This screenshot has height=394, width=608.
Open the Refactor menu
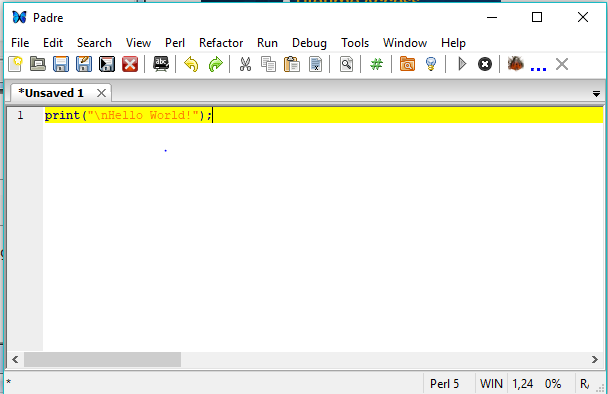pos(221,43)
